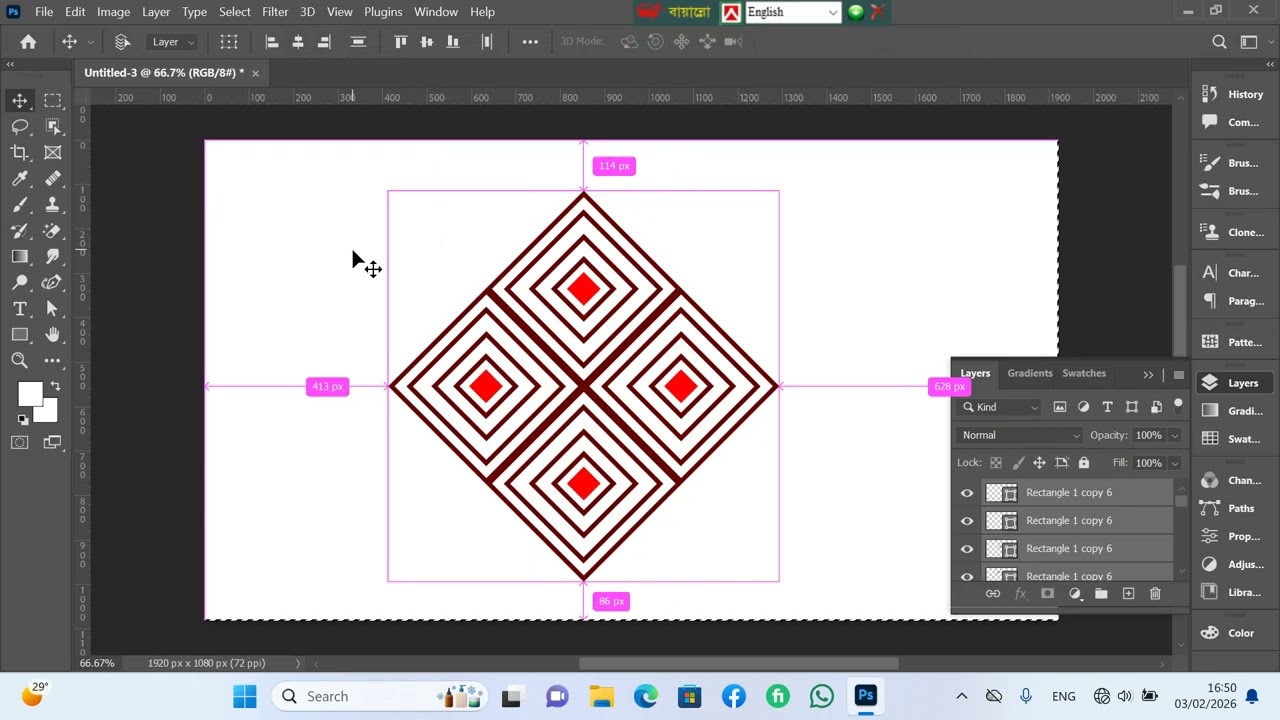Open the Layers panel options menu
1280x720 pixels.
click(x=1178, y=375)
